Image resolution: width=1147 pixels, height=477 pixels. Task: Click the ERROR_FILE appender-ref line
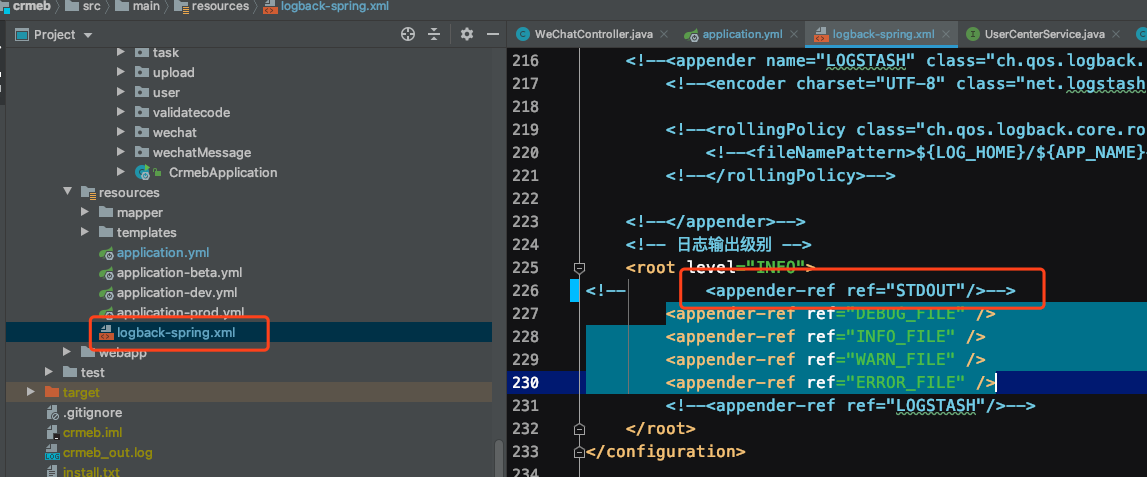(x=830, y=382)
